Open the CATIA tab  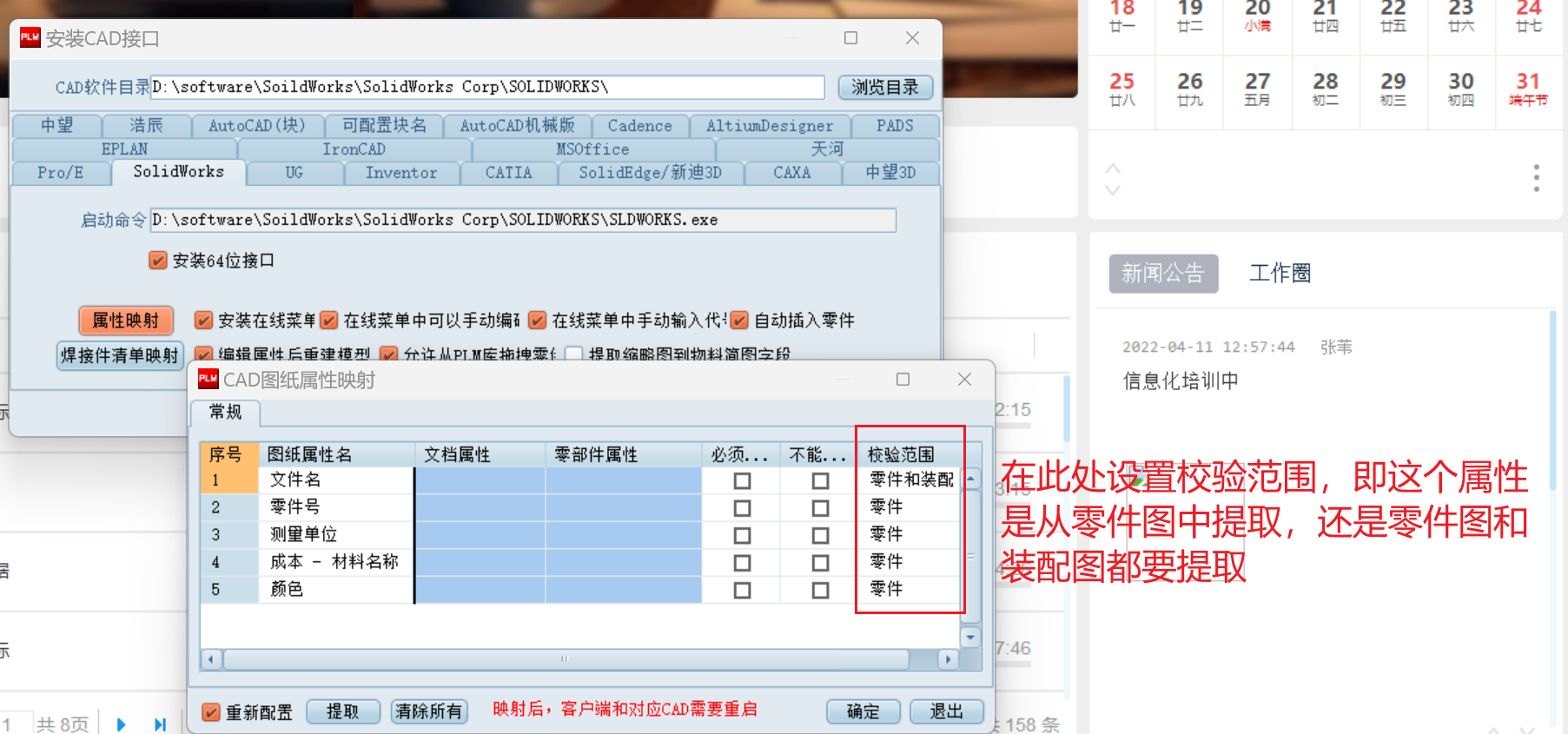pyautogui.click(x=508, y=173)
